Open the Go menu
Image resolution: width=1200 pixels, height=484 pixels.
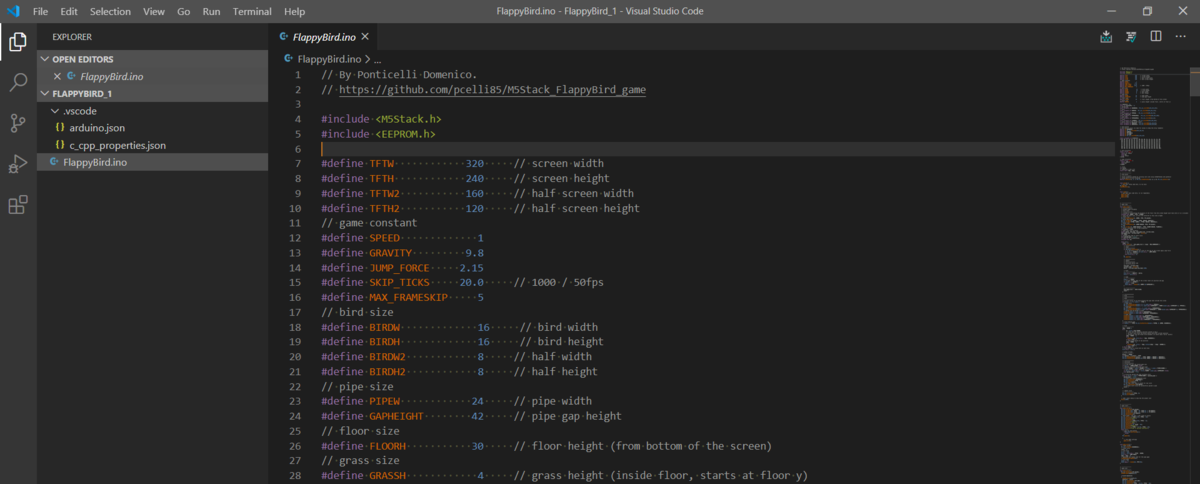point(184,11)
